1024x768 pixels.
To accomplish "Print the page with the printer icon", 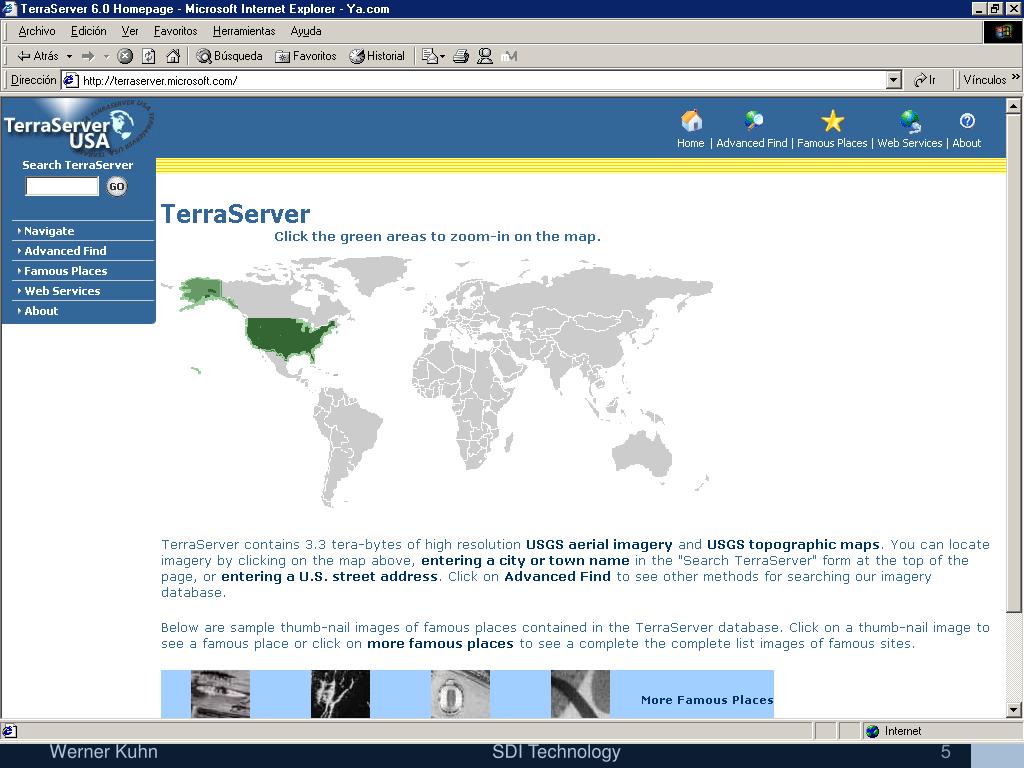I will 461,56.
